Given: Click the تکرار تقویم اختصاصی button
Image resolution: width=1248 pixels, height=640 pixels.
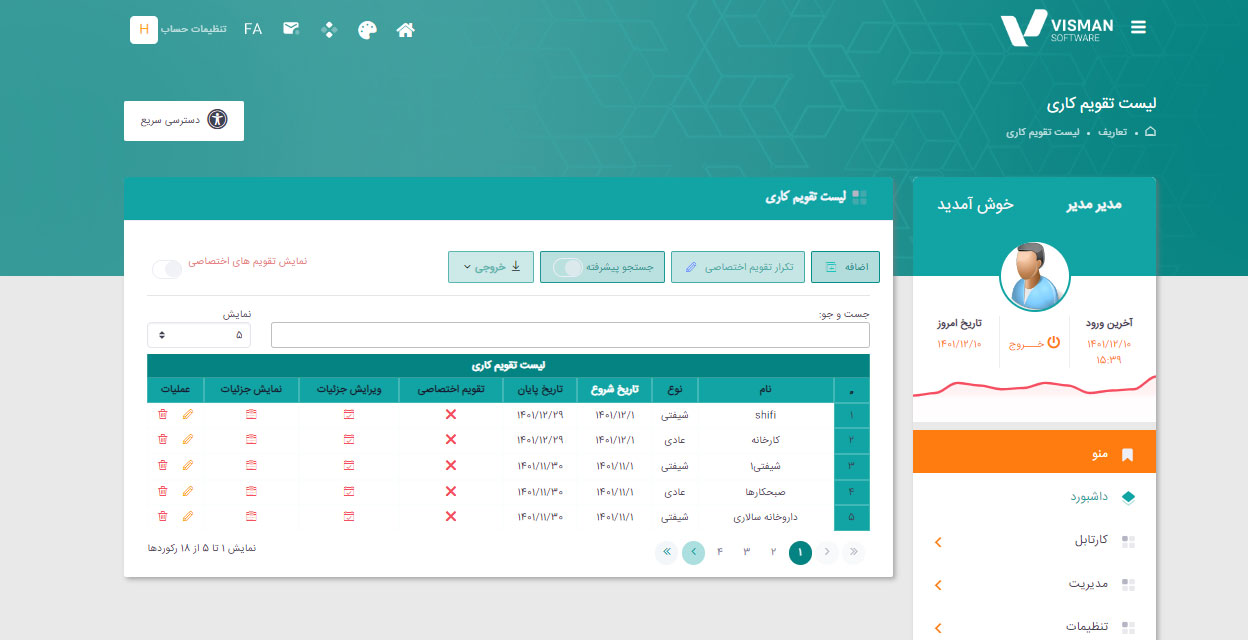Looking at the screenshot, I should click(738, 267).
